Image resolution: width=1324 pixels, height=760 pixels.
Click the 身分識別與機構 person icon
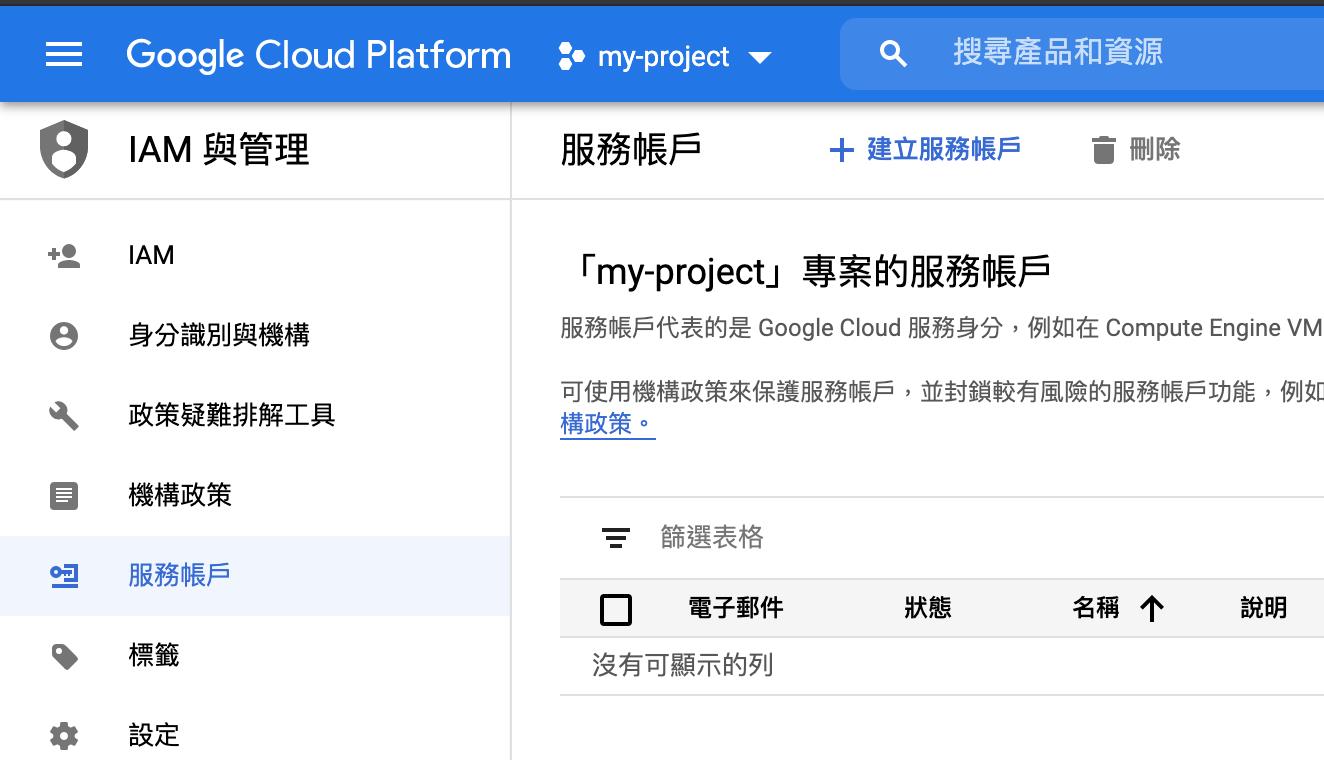tap(64, 335)
